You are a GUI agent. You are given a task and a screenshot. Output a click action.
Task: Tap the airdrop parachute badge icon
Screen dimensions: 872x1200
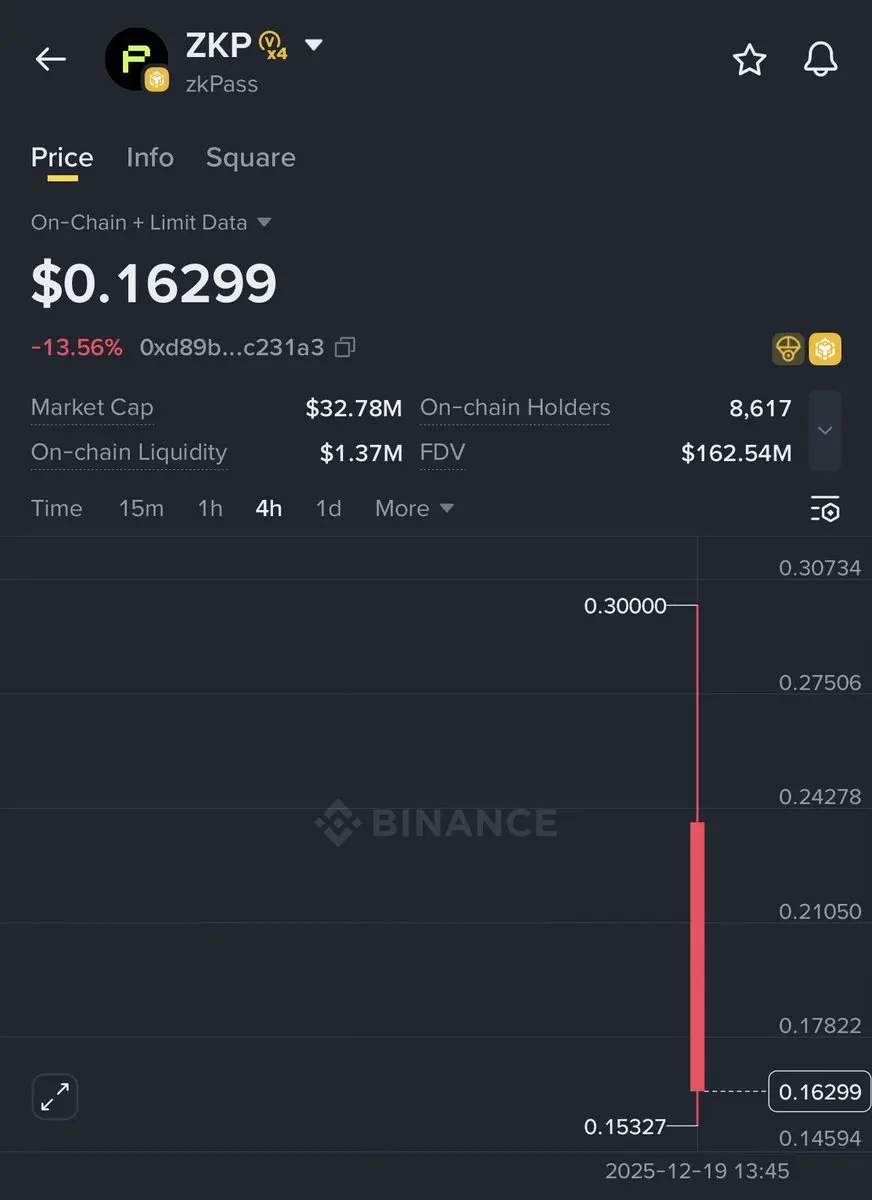788,349
